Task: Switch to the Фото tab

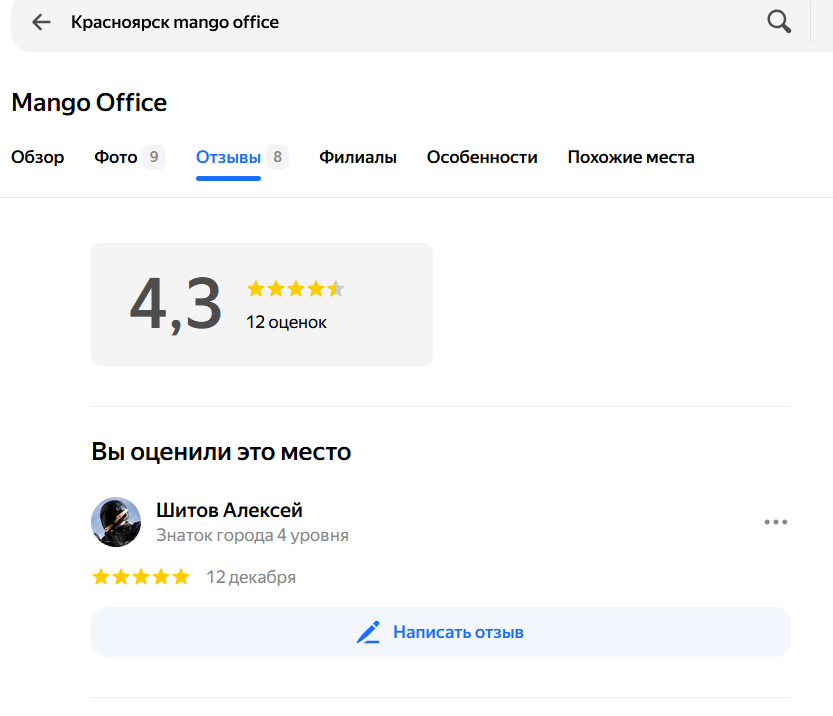Action: coord(116,157)
